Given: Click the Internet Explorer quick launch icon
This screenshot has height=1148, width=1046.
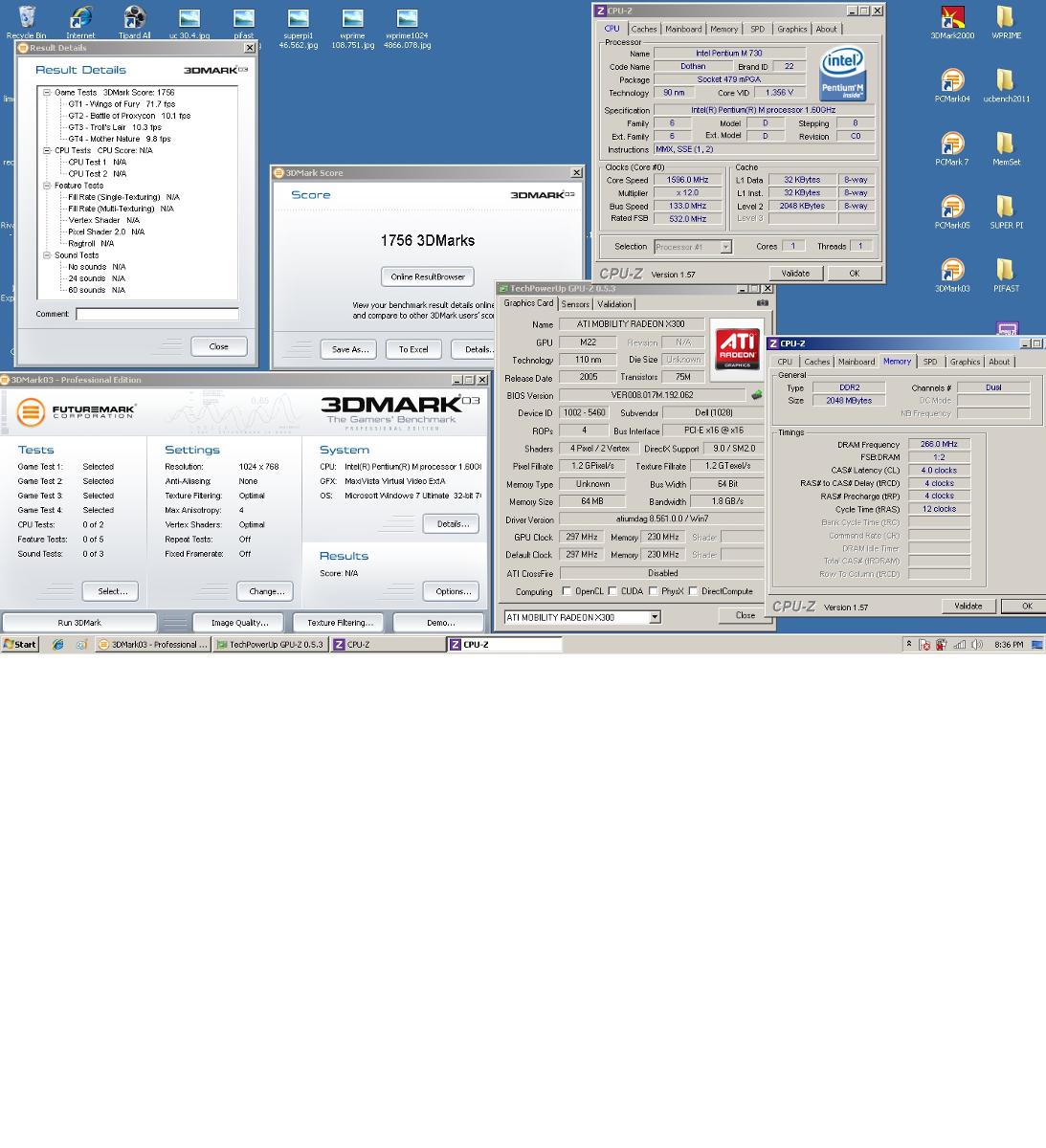Looking at the screenshot, I should click(x=58, y=645).
